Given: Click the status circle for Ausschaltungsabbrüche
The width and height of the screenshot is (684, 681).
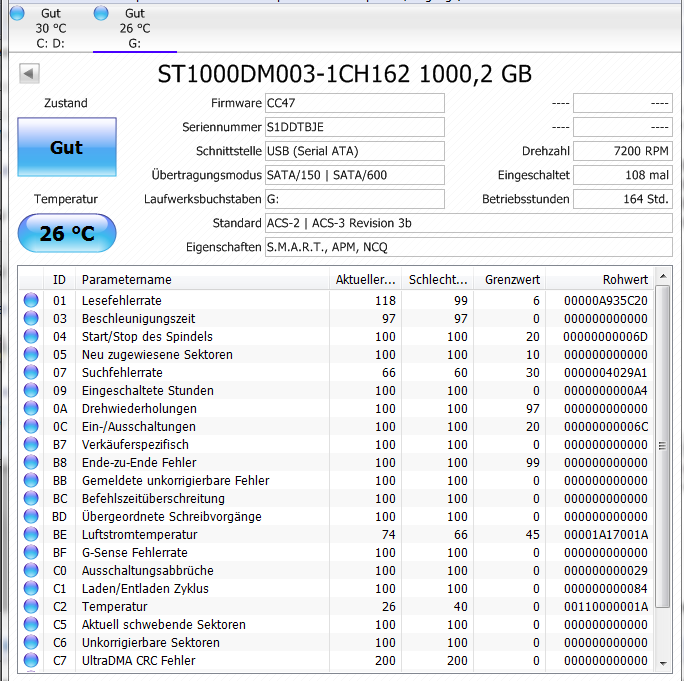Looking at the screenshot, I should click(31, 570).
